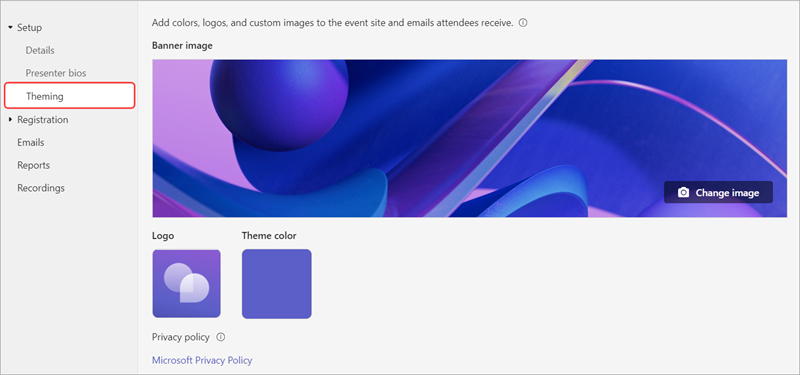Collapse the Setup section arrow

pos(10,28)
